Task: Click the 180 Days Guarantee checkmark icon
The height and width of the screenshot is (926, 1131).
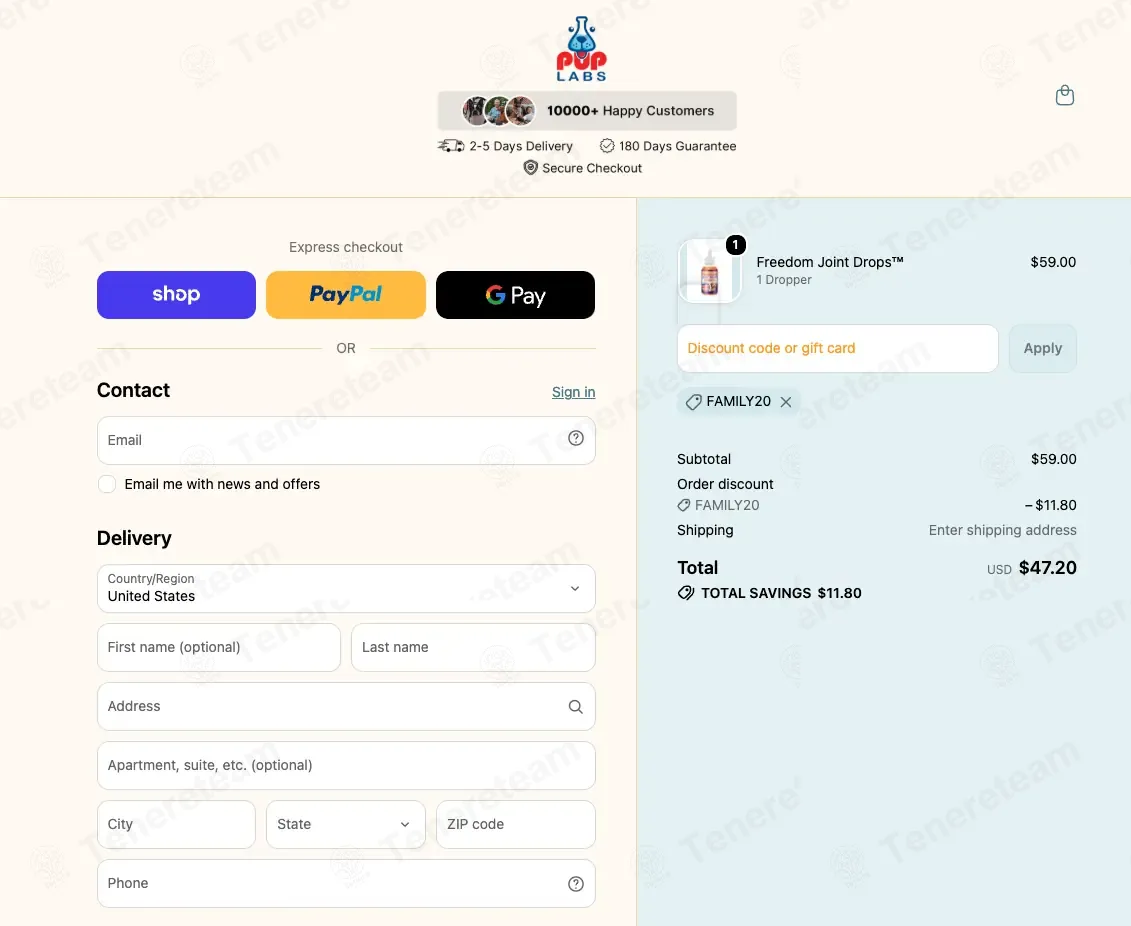Action: [x=607, y=146]
